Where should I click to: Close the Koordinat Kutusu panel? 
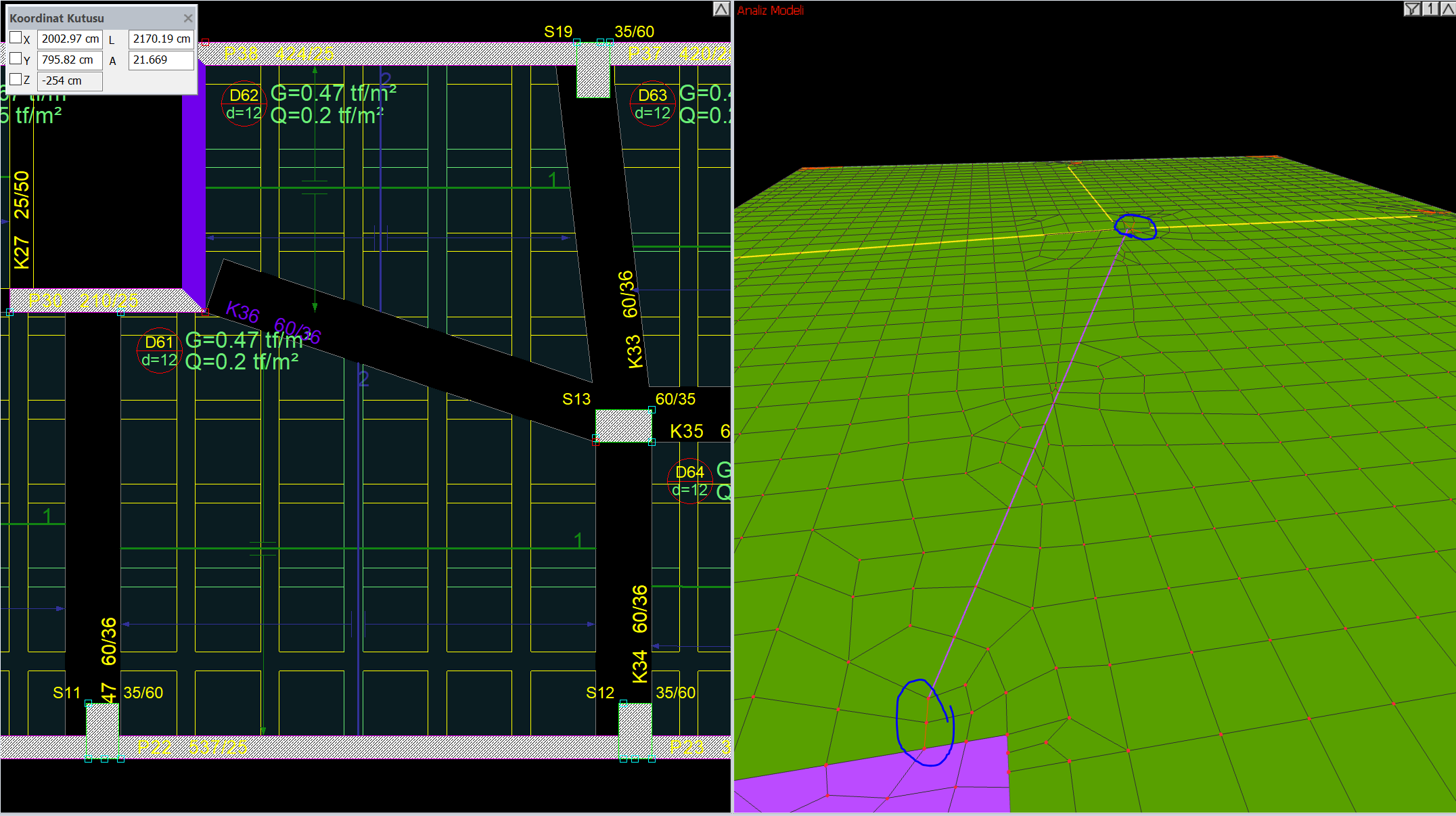click(188, 18)
